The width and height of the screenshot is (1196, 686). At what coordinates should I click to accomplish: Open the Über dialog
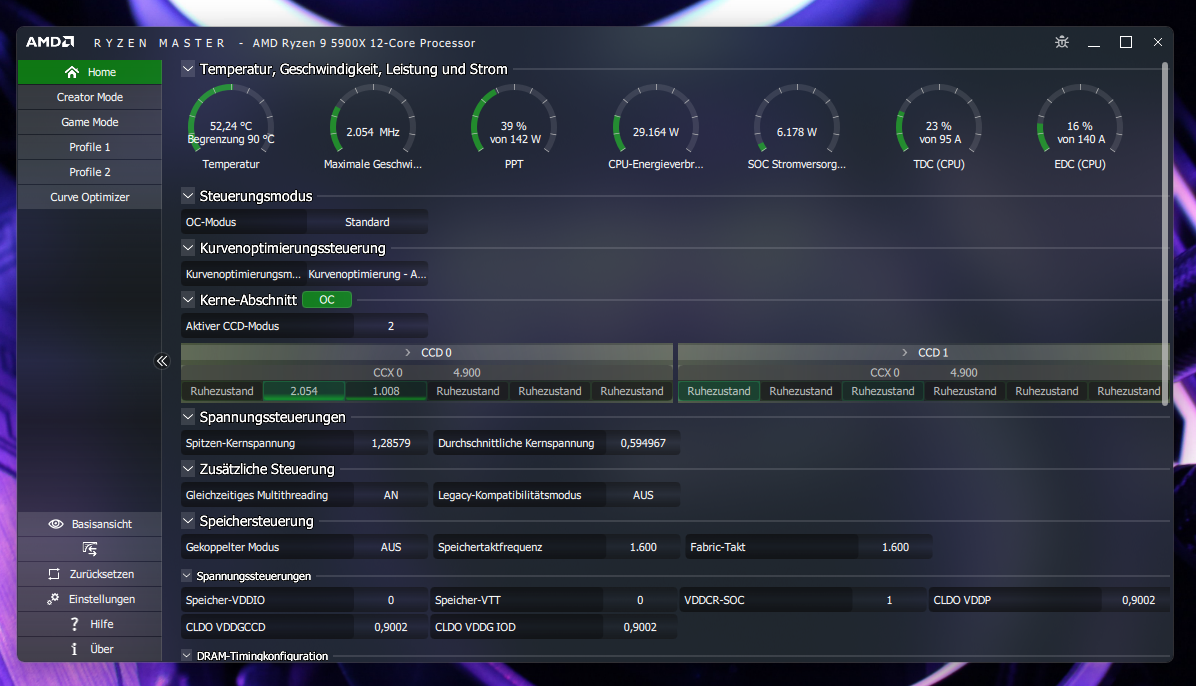(x=90, y=649)
